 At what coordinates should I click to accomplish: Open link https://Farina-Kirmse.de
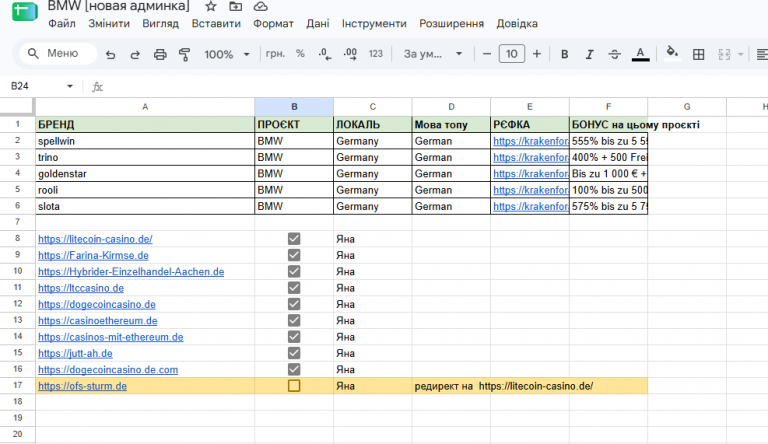[x=93, y=255]
